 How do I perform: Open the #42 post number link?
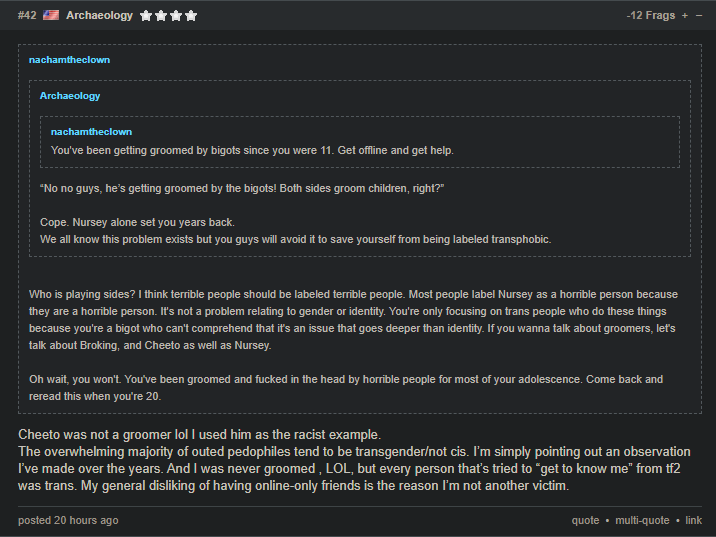coord(27,15)
